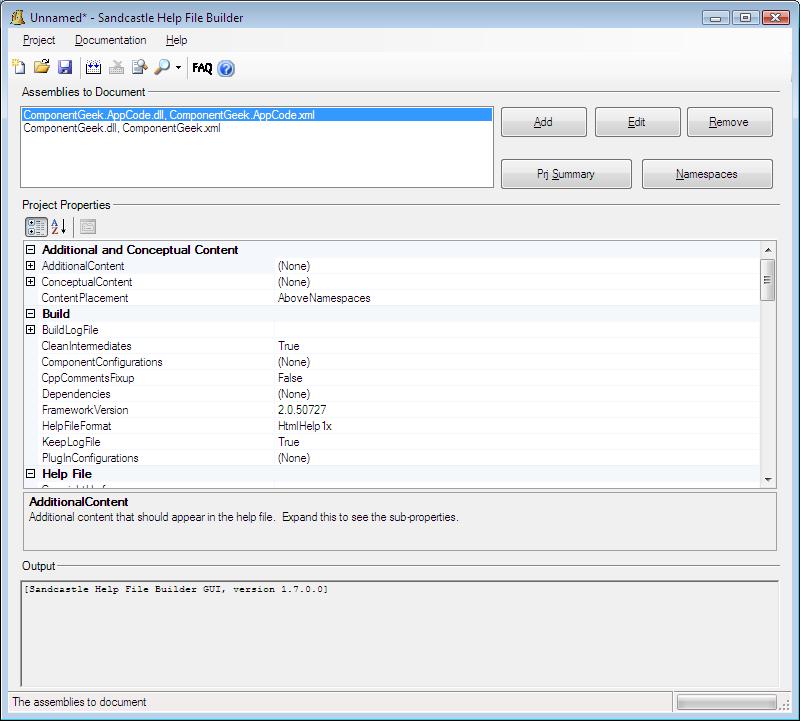Image resolution: width=800 pixels, height=721 pixels.
Task: Switch property grid to Categorized view
Action: [x=36, y=227]
